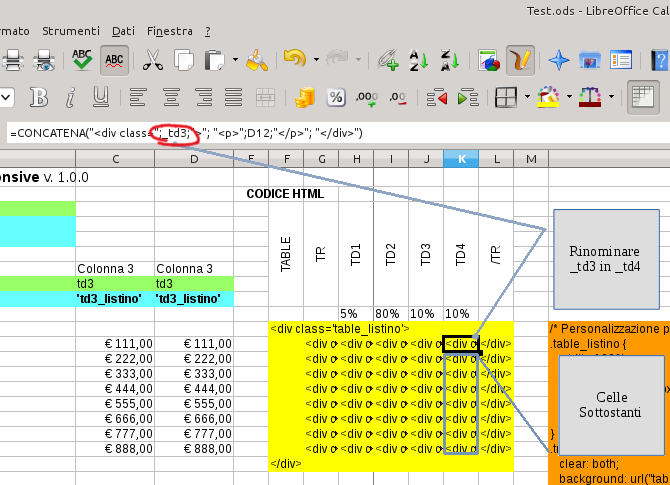This screenshot has height=485, width=670.
Task: Insert a Chart icon
Action: pos(489,60)
